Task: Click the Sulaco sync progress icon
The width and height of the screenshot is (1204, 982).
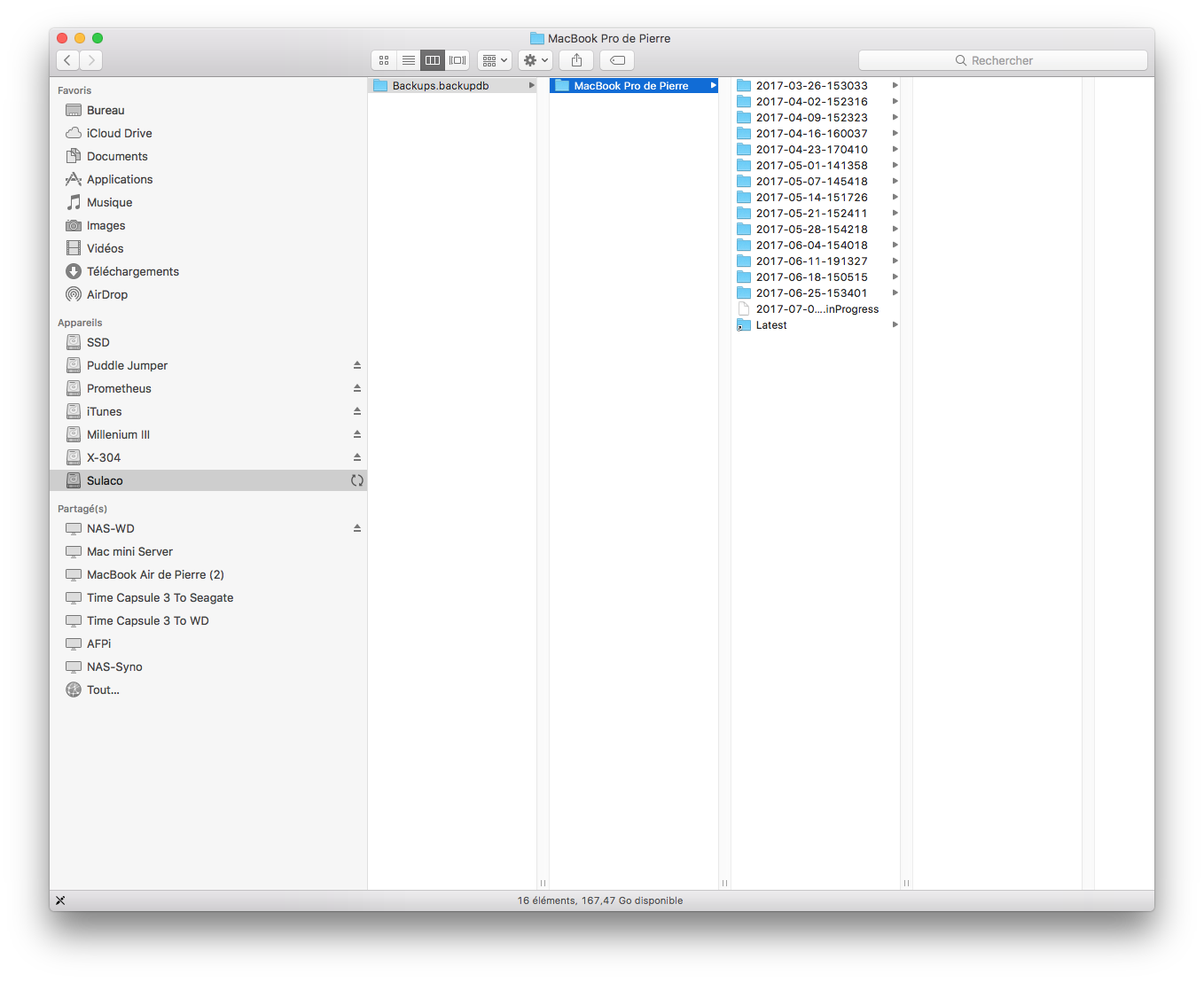Action: pos(357,480)
